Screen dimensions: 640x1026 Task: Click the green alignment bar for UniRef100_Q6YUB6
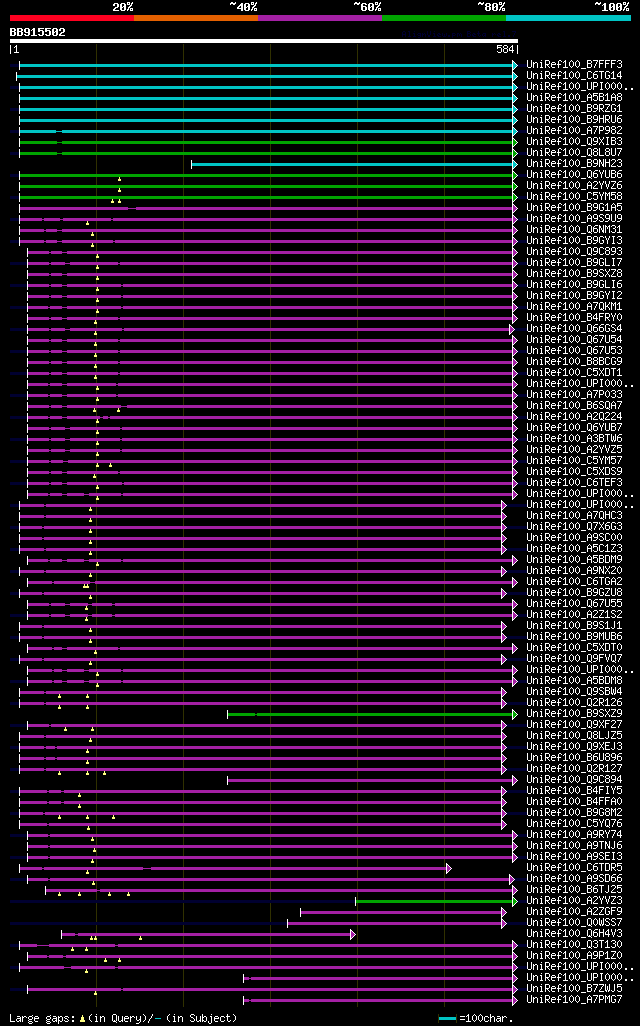tap(268, 175)
